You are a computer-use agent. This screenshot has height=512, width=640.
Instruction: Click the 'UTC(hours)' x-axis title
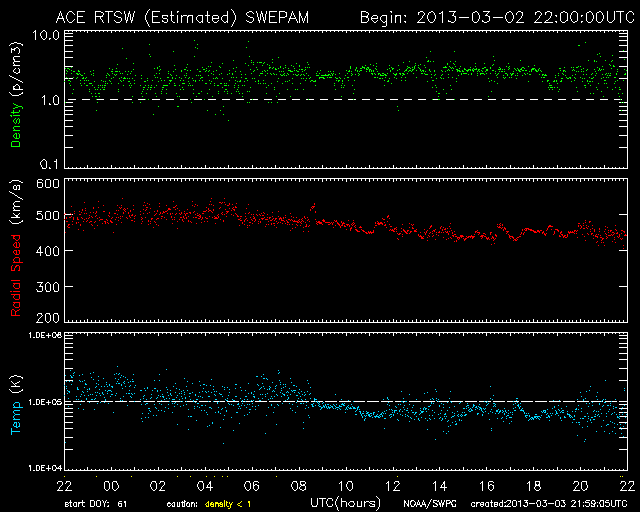345,503
